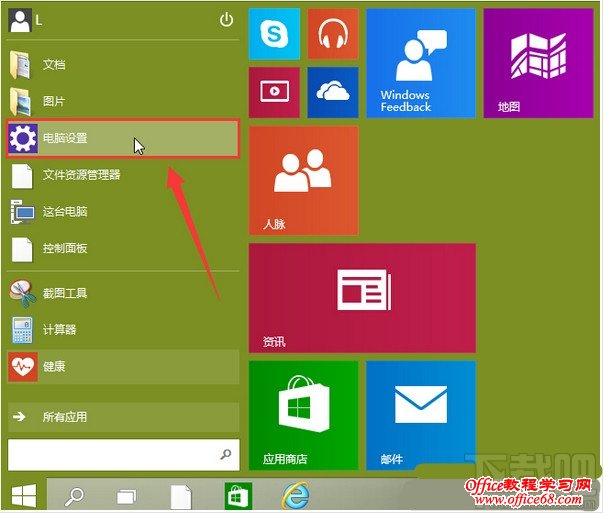Open the 邮件 mail tile
The width and height of the screenshot is (604, 514).
click(421, 415)
